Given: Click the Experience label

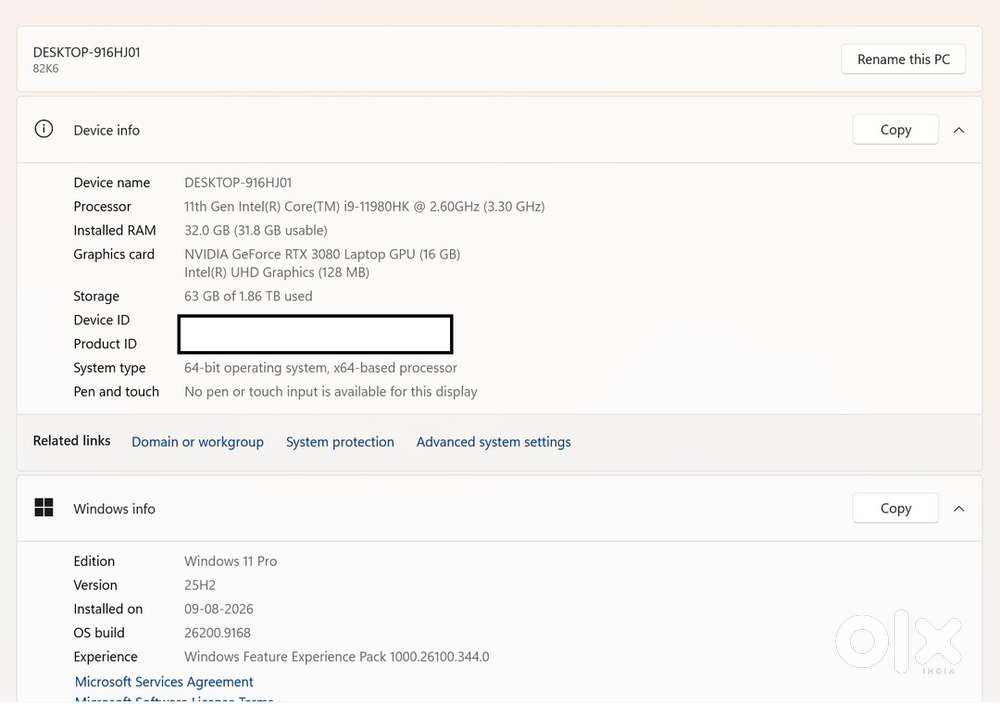Looking at the screenshot, I should [105, 657].
